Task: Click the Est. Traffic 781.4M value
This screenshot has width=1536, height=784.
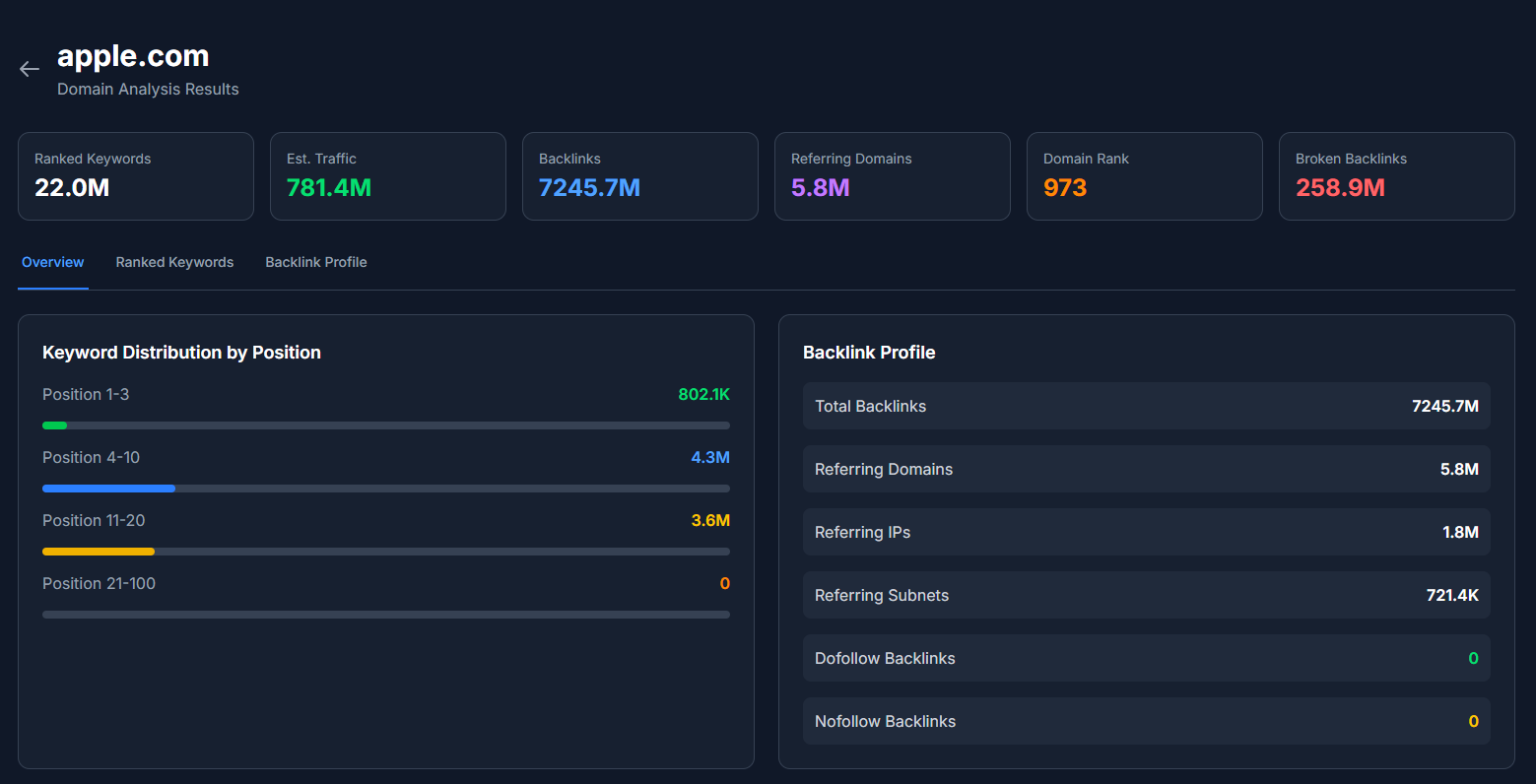Action: (x=329, y=187)
